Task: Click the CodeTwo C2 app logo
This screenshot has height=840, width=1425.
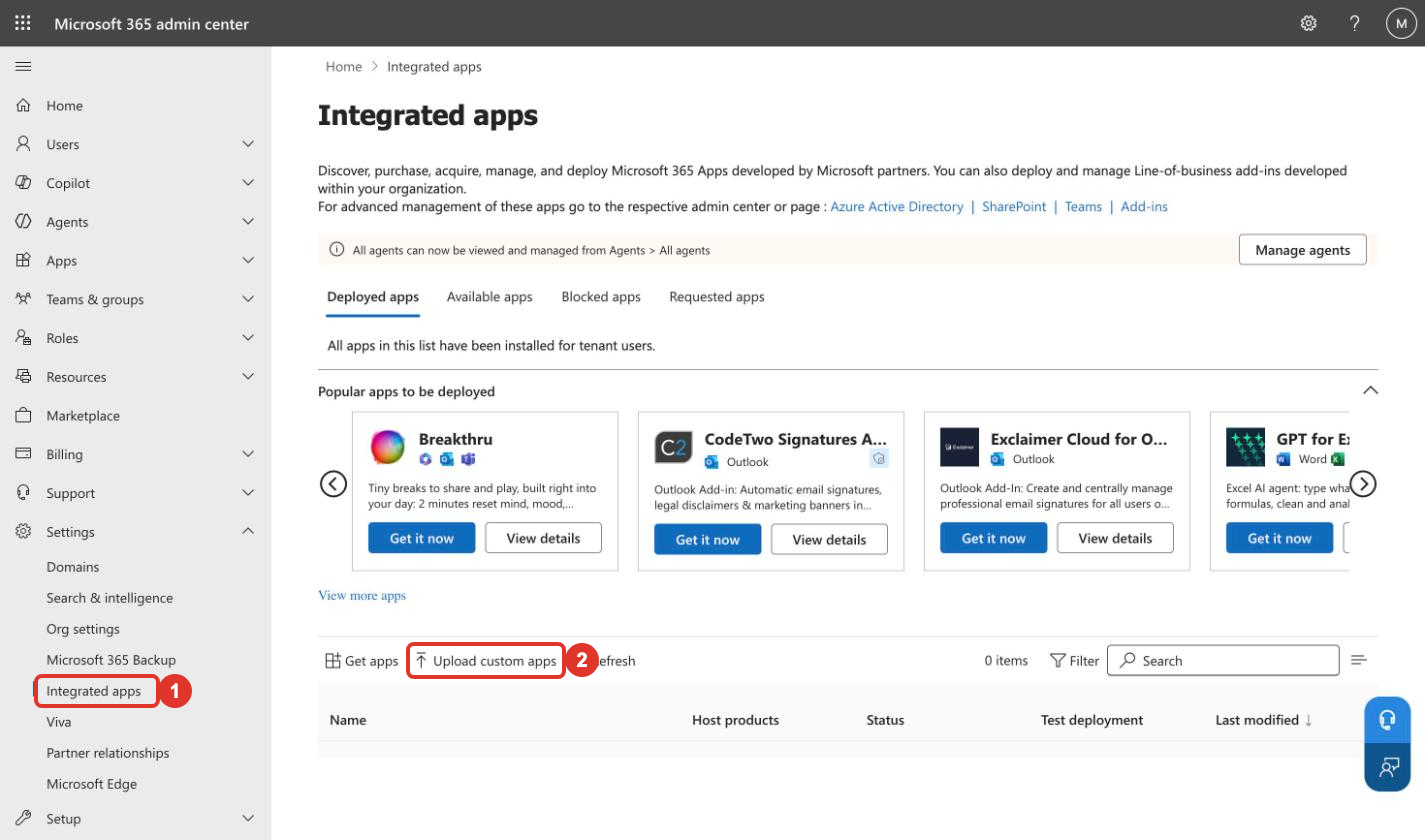Action: [x=673, y=447]
